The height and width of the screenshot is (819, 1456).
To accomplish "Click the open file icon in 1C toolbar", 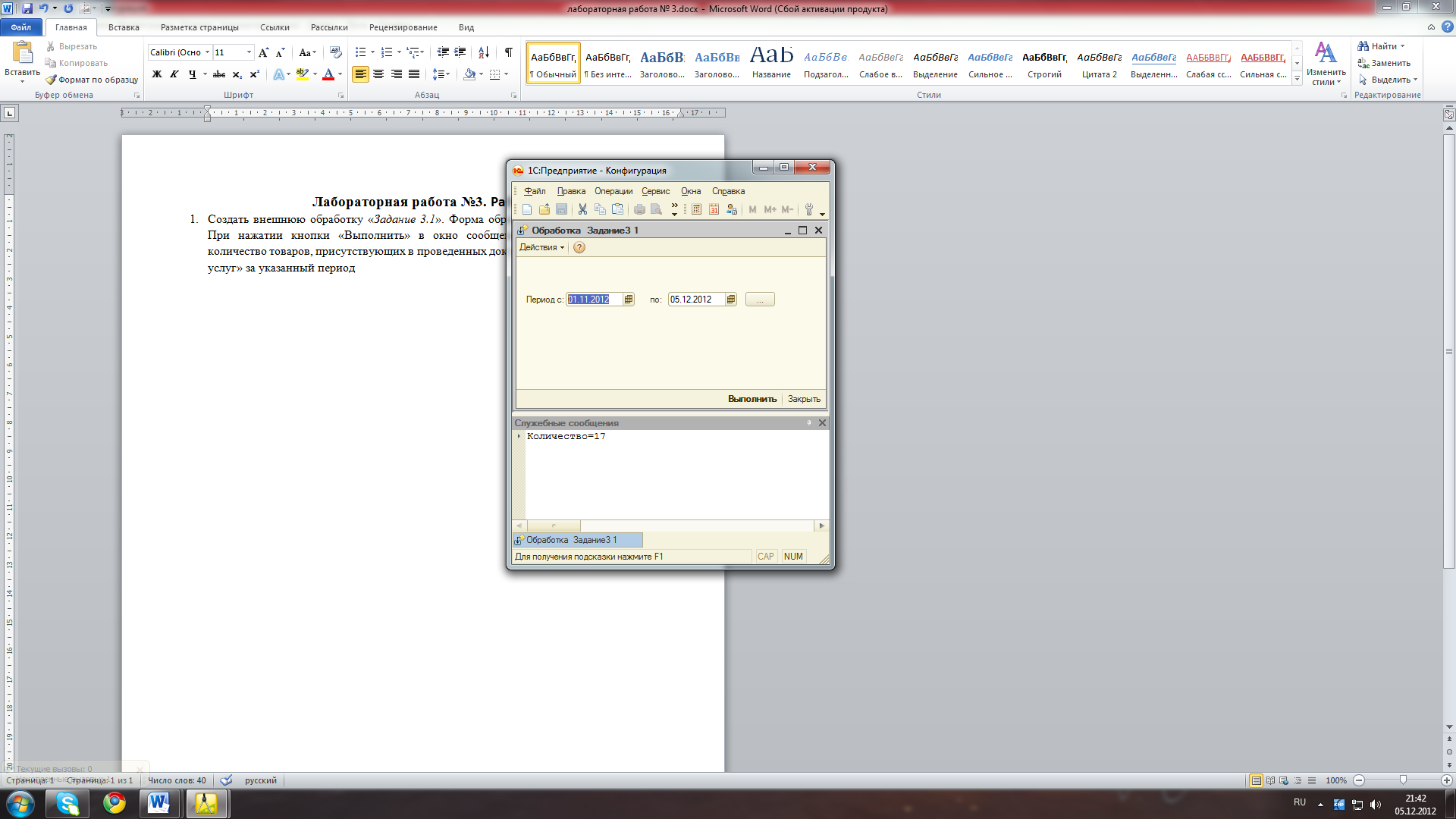I will click(544, 209).
